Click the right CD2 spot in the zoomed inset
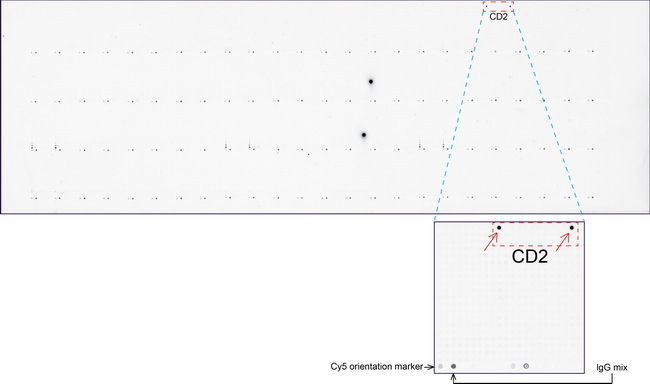Screen dimensions: 650x384 click(x=572, y=228)
